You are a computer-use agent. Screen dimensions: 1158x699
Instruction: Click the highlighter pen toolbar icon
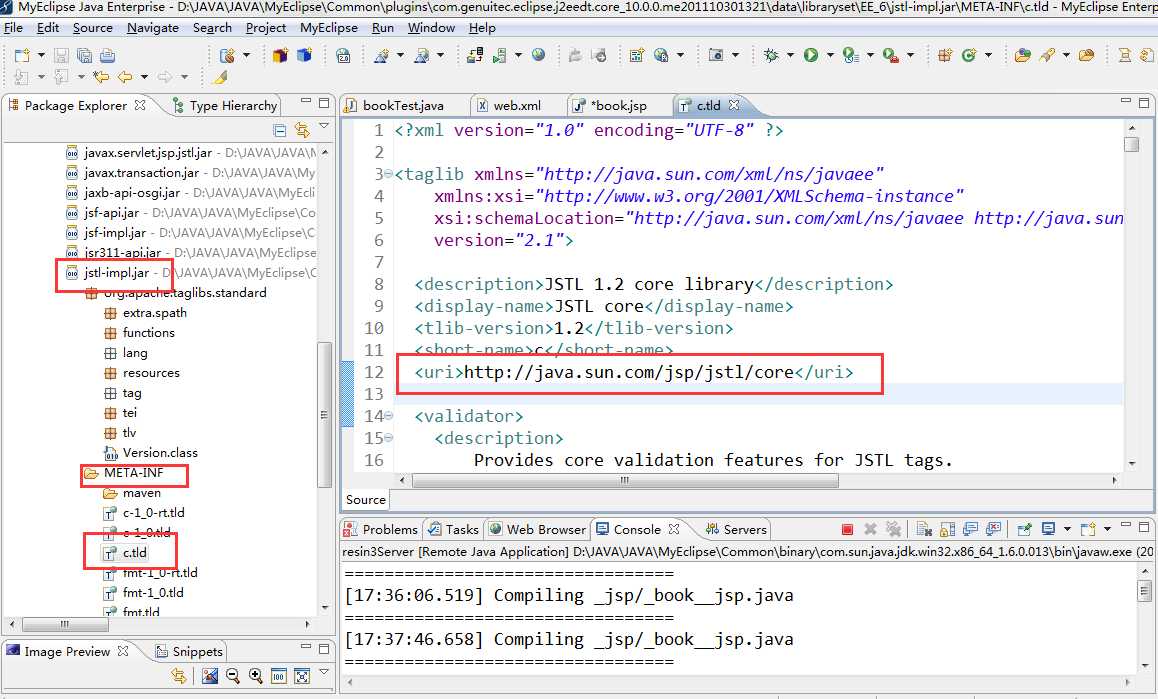220,76
